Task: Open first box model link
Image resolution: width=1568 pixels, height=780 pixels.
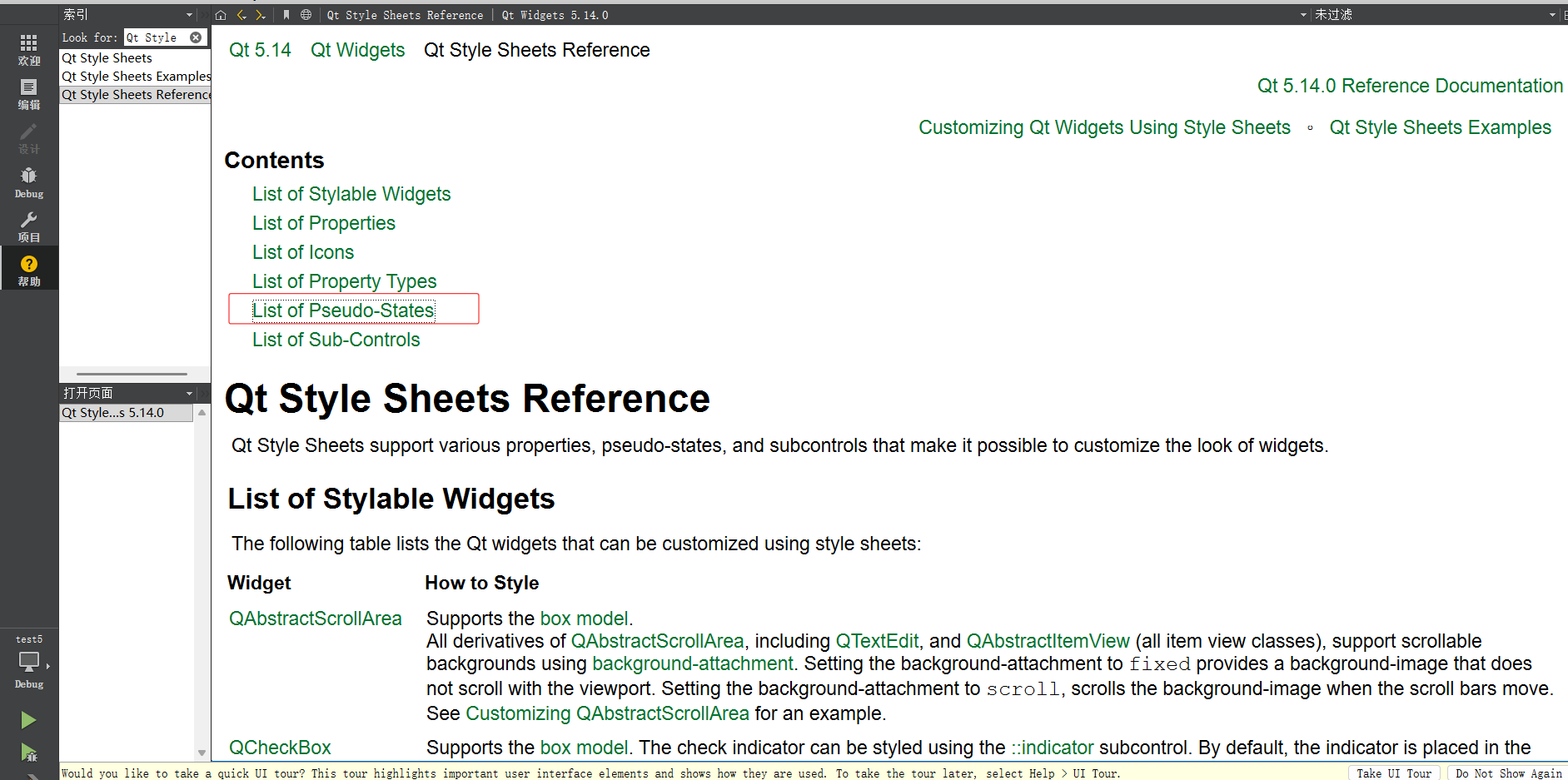Action: [x=585, y=619]
